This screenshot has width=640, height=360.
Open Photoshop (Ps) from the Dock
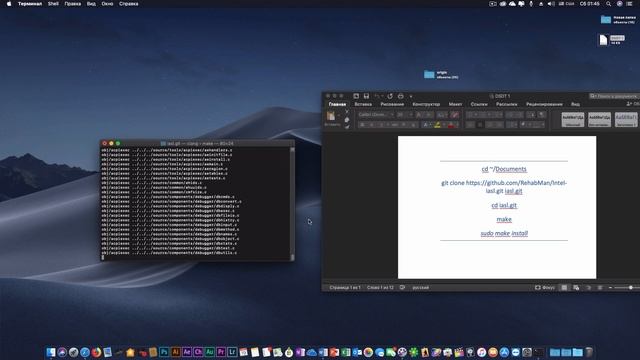tap(164, 352)
